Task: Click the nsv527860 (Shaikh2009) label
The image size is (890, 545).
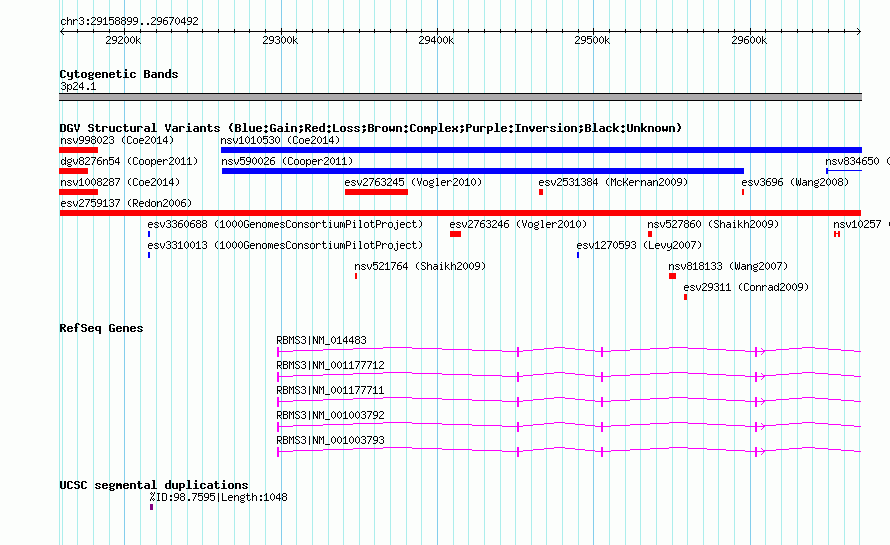Action: [x=713, y=224]
